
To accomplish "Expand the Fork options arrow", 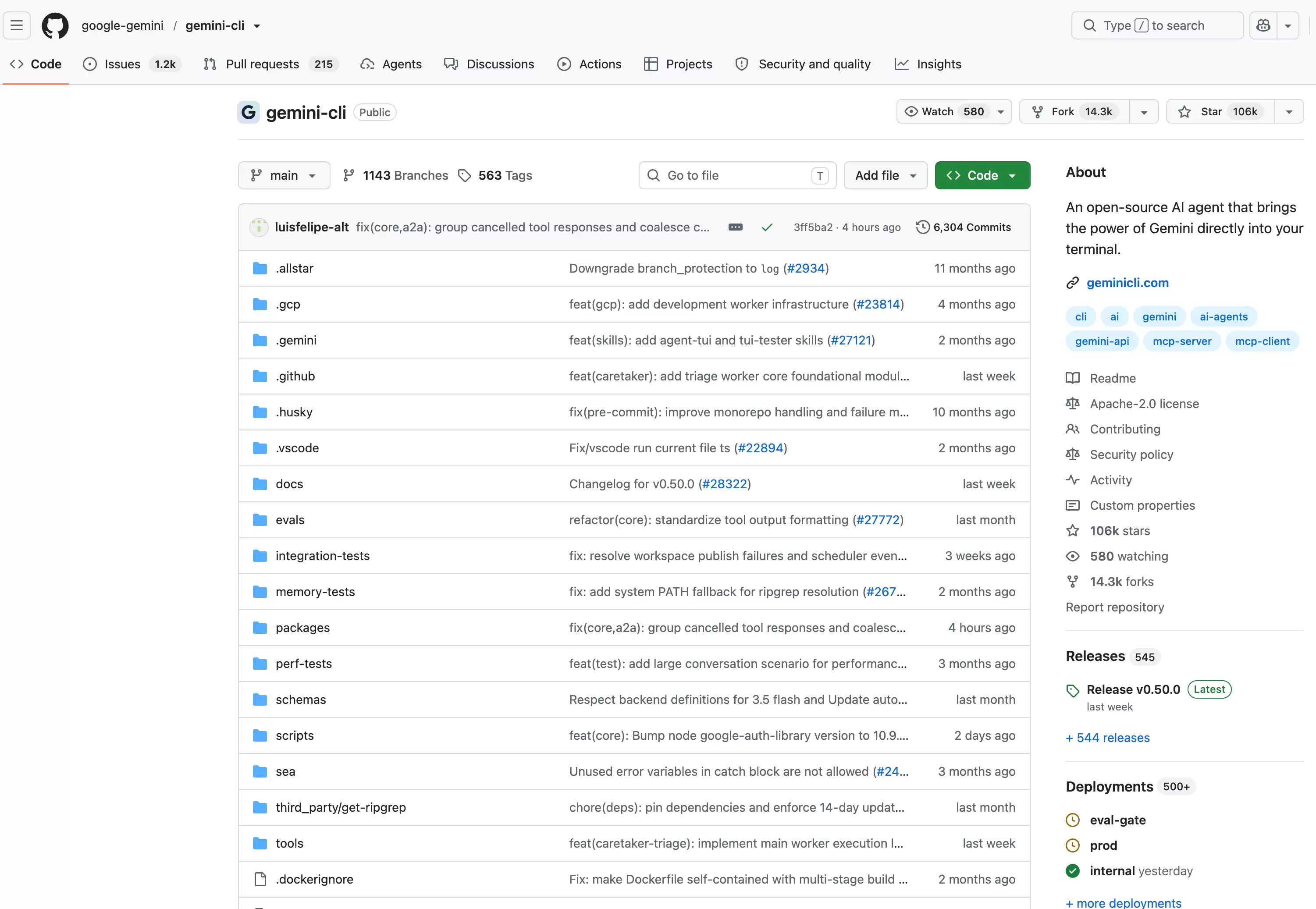I will [1143, 112].
